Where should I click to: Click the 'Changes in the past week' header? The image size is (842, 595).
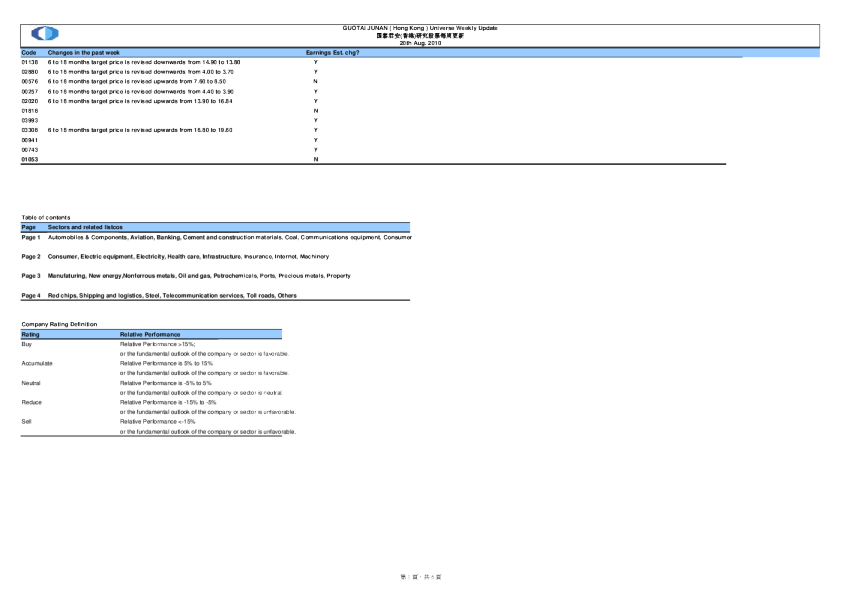pos(83,52)
